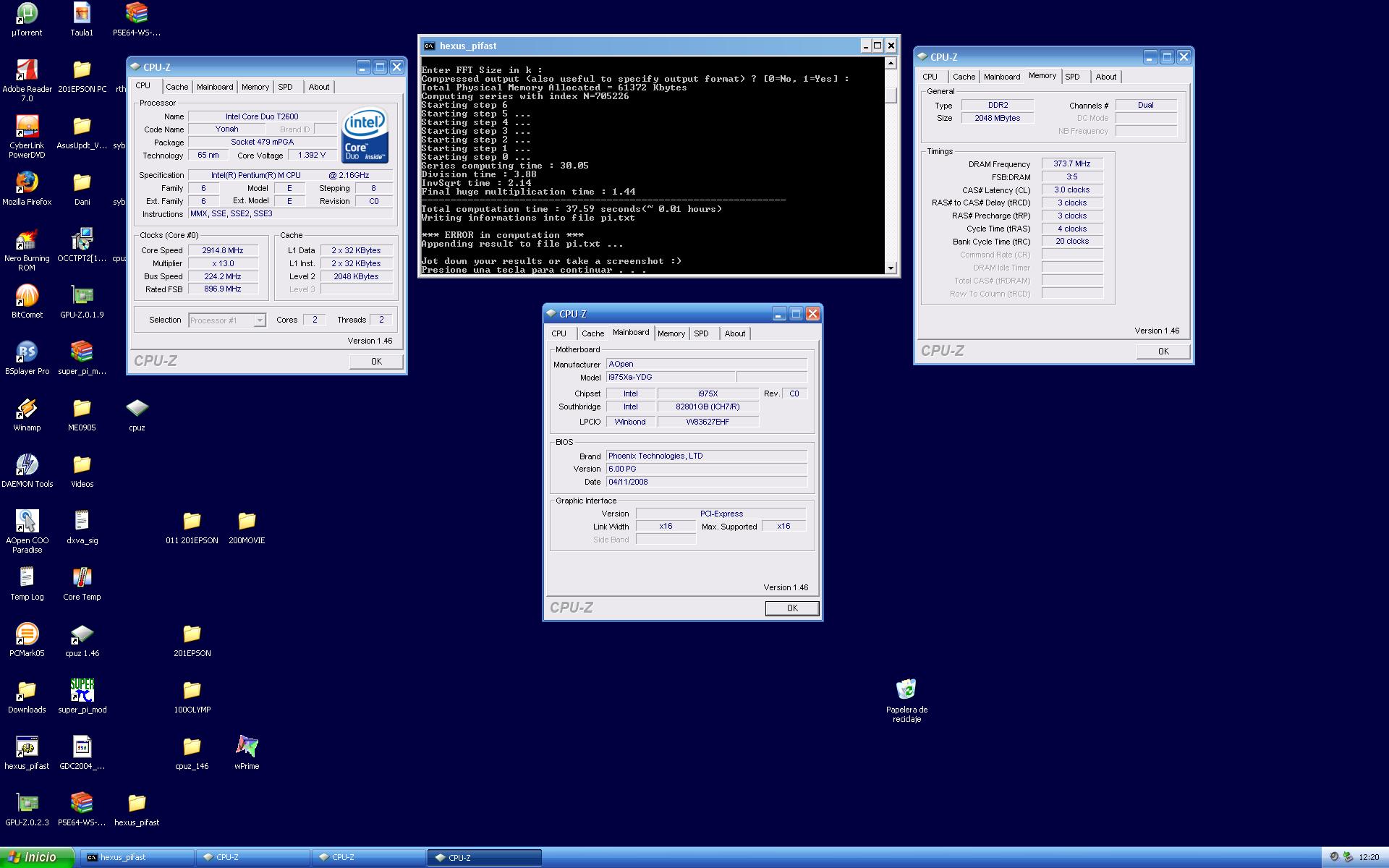Switch to Cache tab in left CPU-Z

tap(177, 87)
